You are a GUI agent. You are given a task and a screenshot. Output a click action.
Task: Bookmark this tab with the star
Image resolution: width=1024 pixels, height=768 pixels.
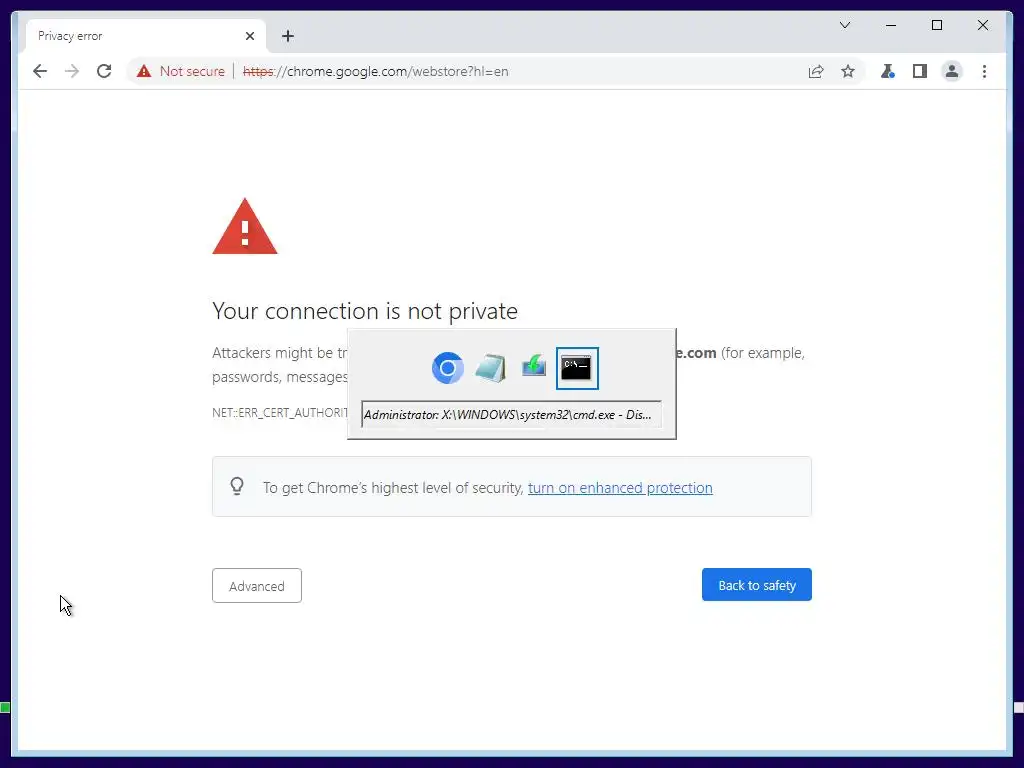(848, 71)
